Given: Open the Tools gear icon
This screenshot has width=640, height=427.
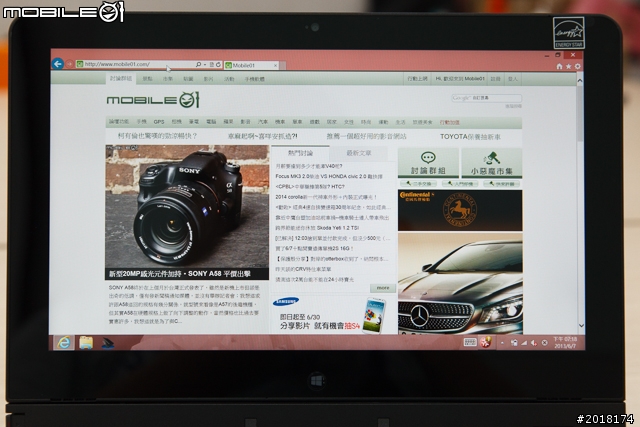Looking at the screenshot, I should tap(578, 66).
